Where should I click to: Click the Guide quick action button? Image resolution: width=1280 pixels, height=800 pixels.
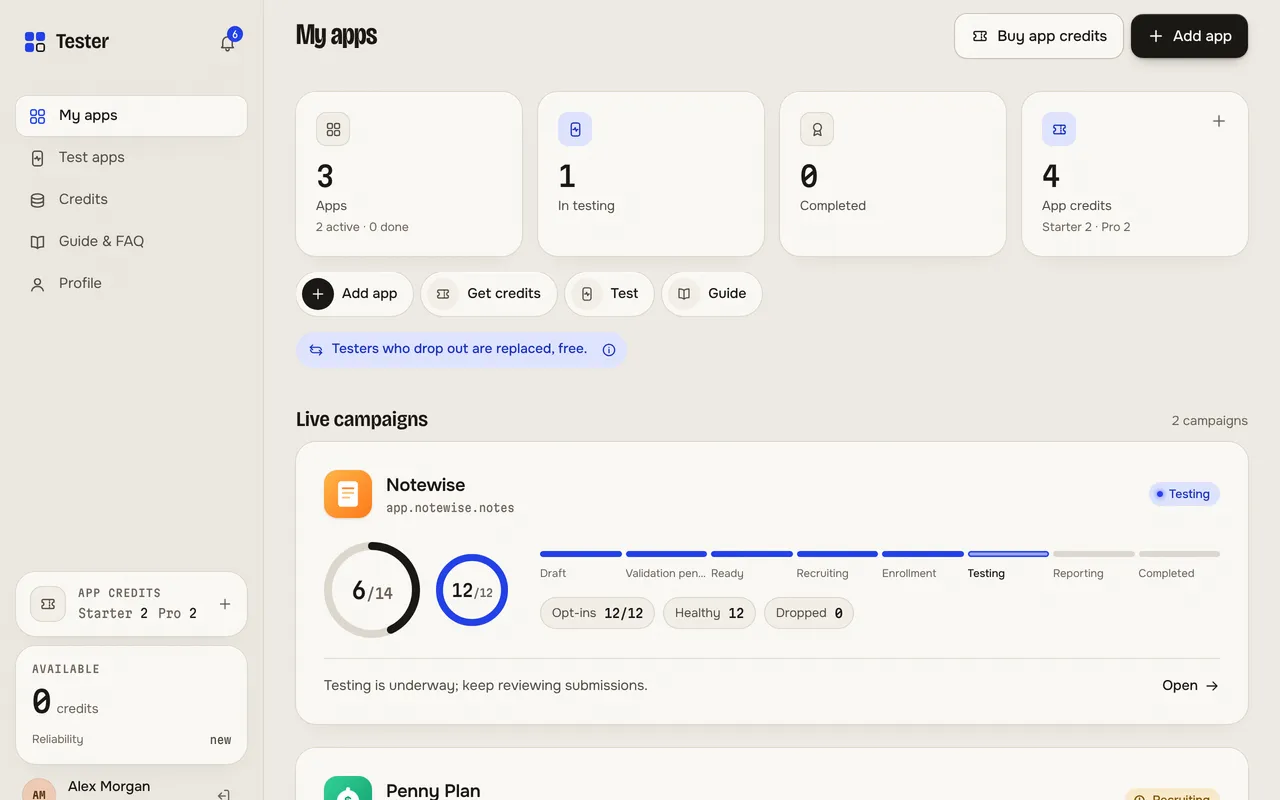pyautogui.click(x=712, y=294)
